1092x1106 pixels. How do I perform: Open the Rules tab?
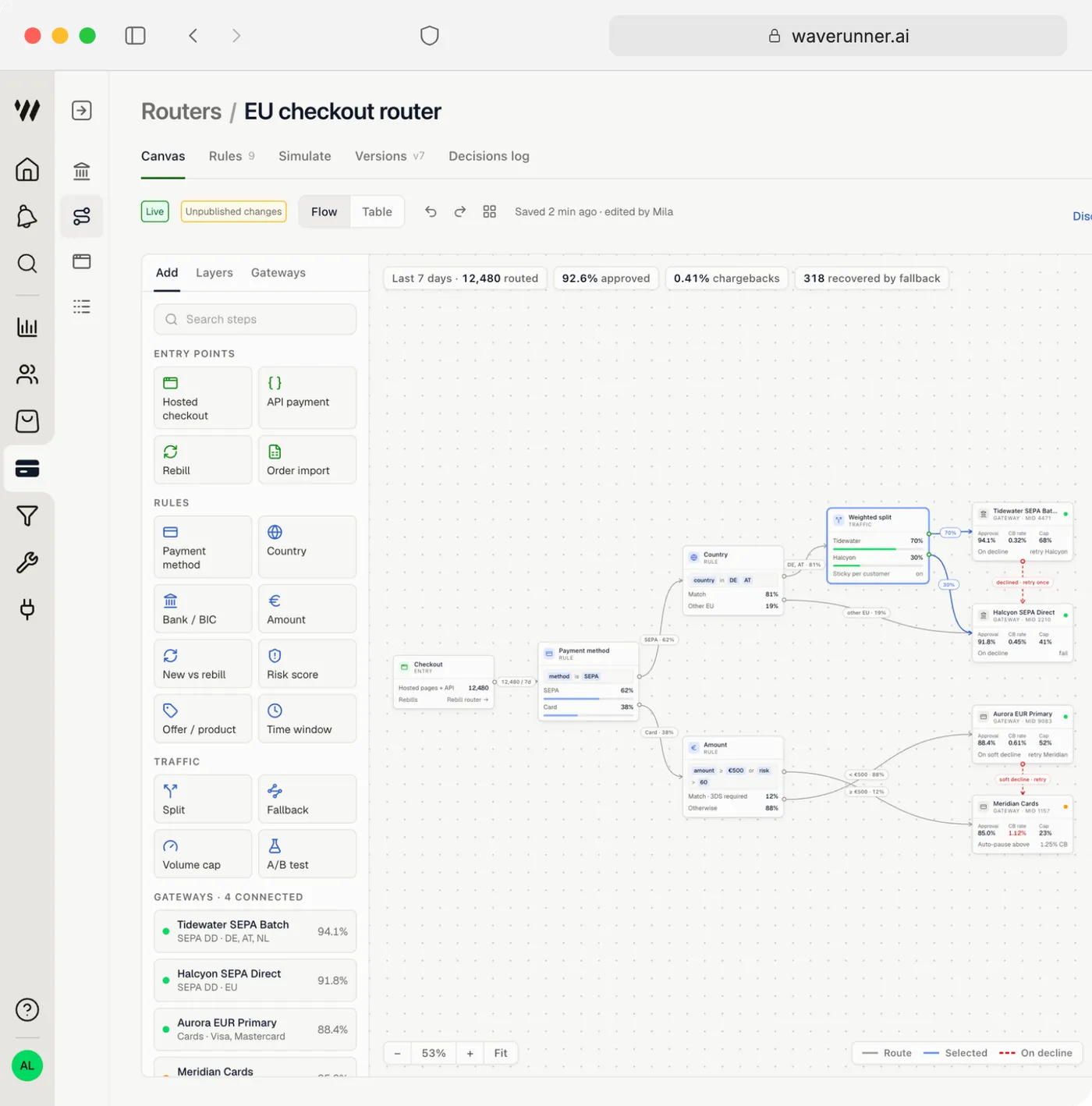(x=232, y=156)
